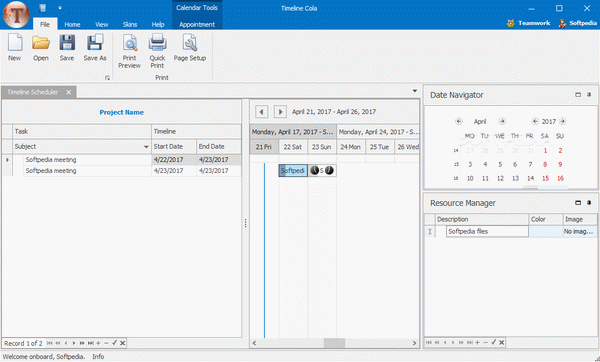The image size is (600, 362).
Task: Go to previous month in Date Navigator
Action: [x=459, y=121]
